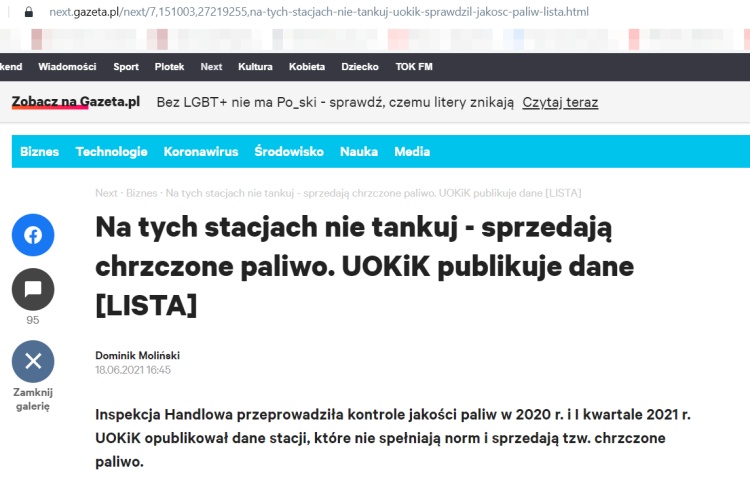Open the Plotek section
750x489 pixels.
click(169, 67)
